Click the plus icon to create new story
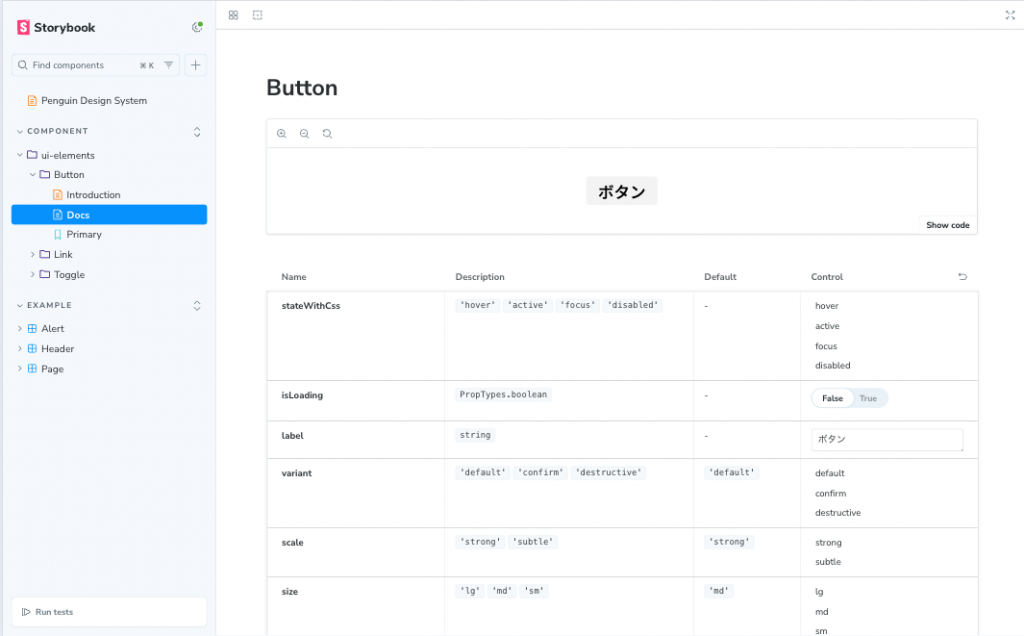1024x636 pixels. (x=196, y=65)
